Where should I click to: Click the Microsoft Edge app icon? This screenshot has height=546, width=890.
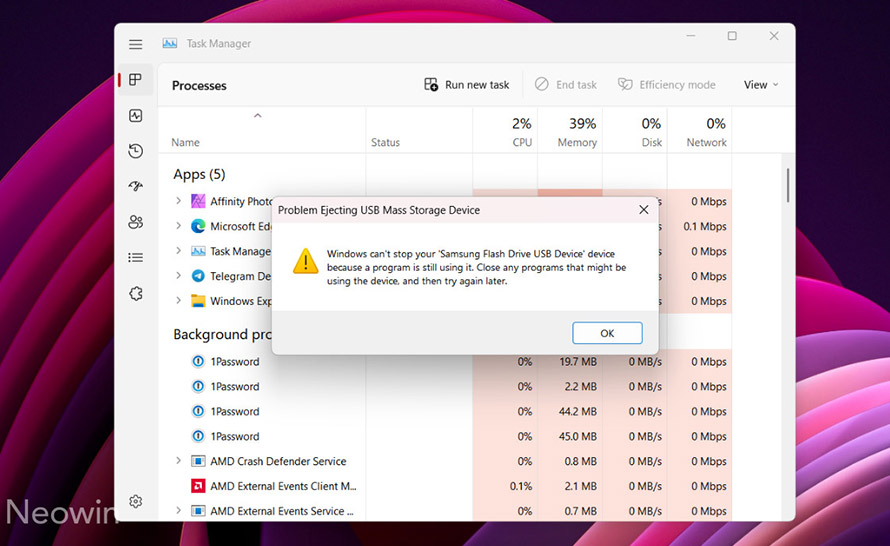pyautogui.click(x=198, y=226)
